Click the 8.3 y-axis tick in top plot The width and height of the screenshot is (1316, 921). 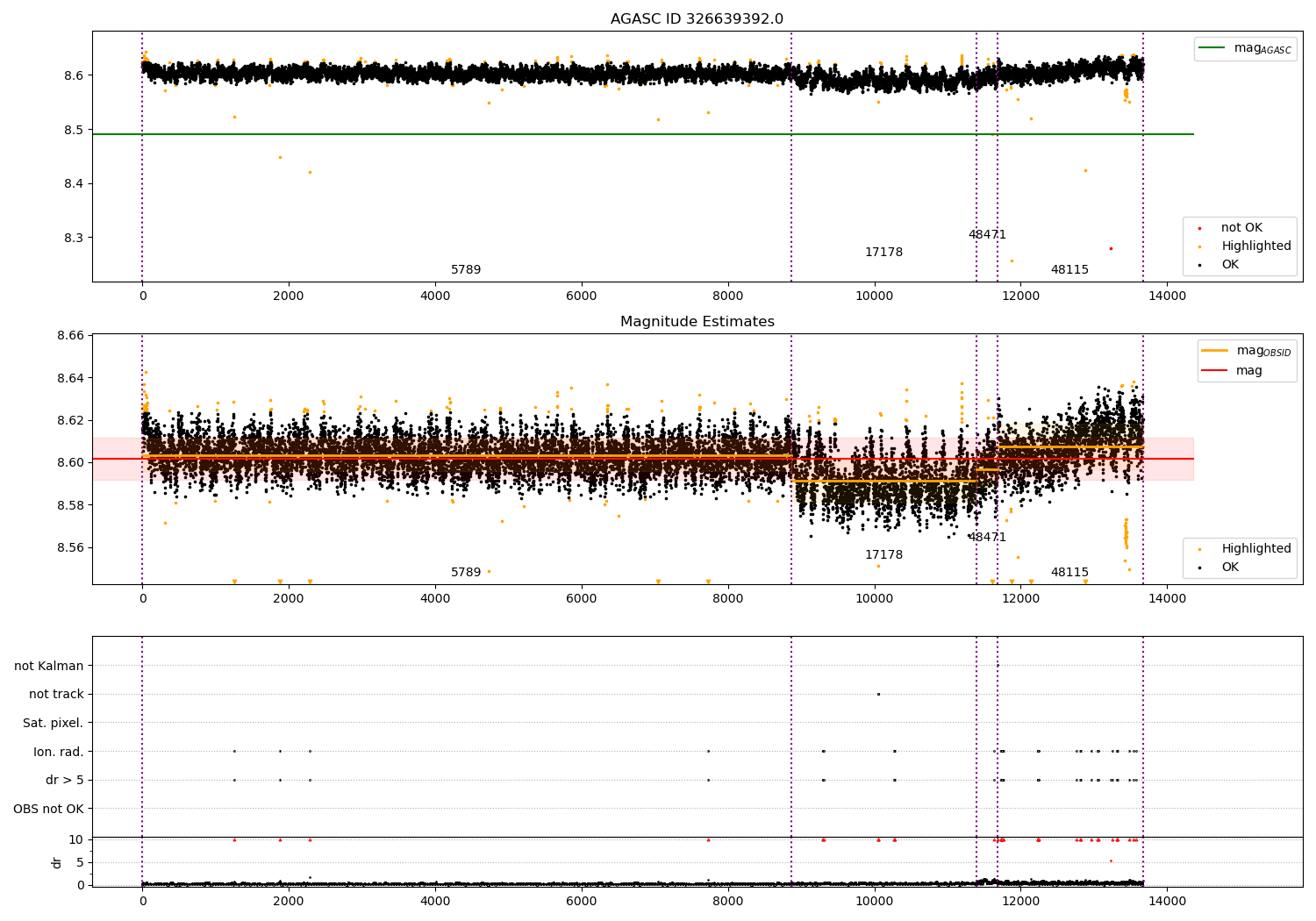[73, 238]
